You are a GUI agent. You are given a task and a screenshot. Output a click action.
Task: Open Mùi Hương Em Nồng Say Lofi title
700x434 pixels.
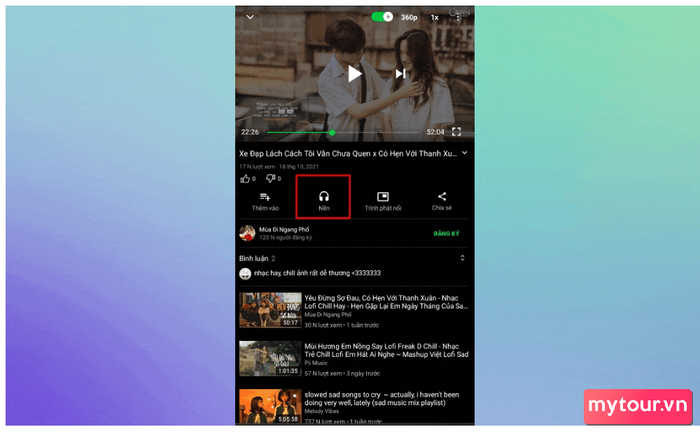click(x=387, y=351)
